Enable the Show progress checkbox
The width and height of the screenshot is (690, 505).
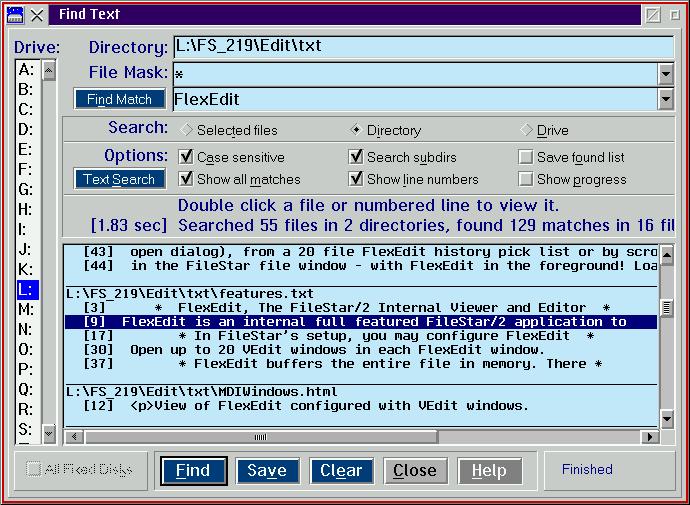coord(525,179)
